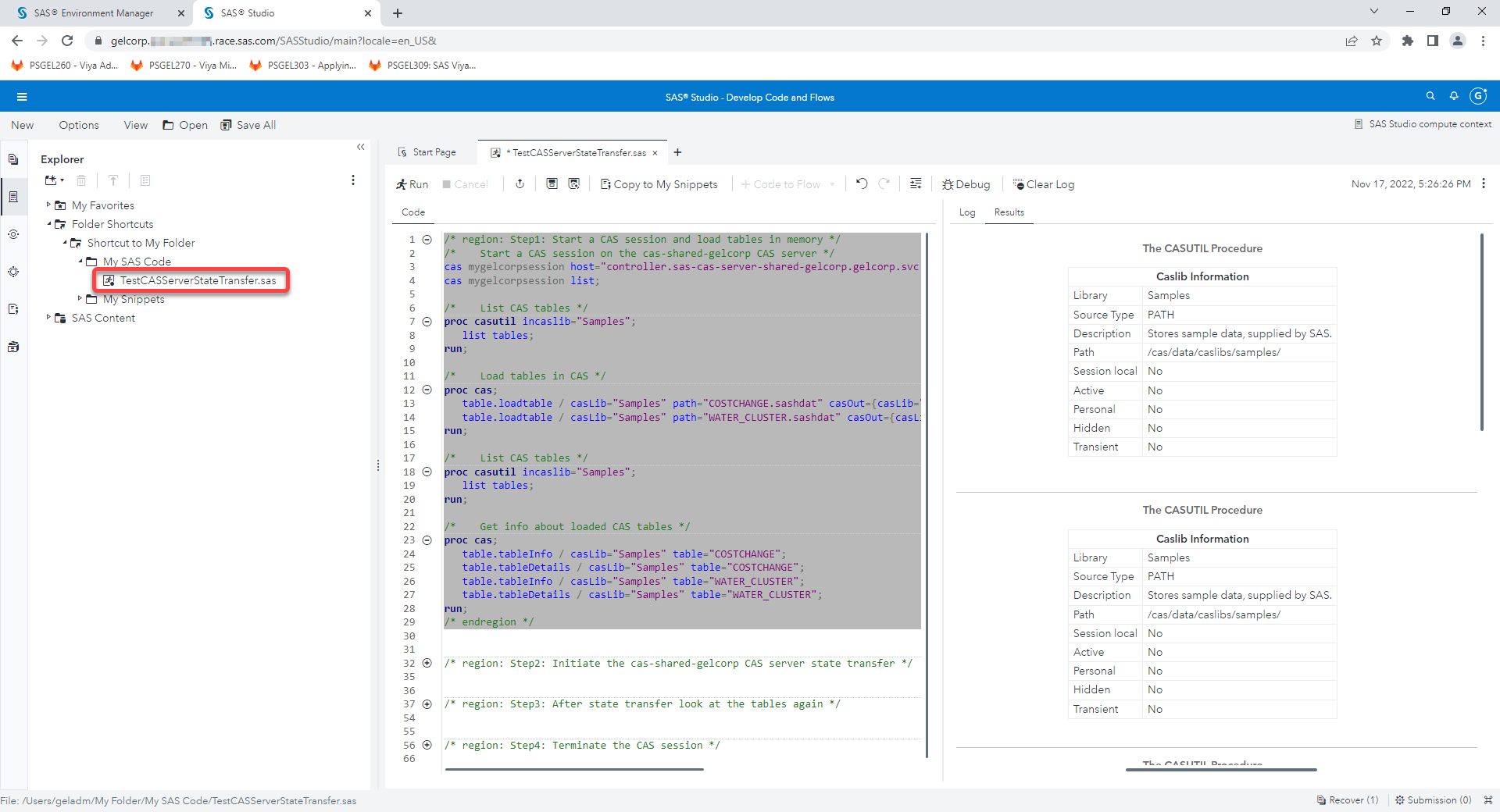The height and width of the screenshot is (812, 1500).
Task: Click Save All in the menu bar
Action: pyautogui.click(x=248, y=125)
